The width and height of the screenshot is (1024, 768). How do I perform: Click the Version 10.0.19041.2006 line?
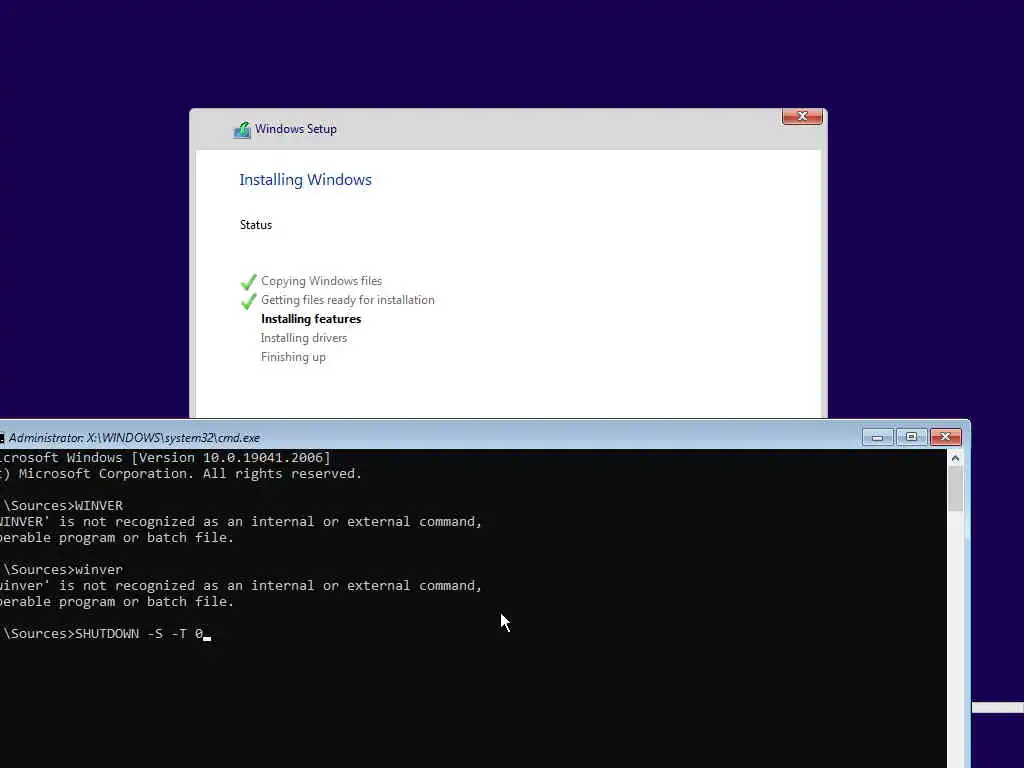(x=165, y=457)
